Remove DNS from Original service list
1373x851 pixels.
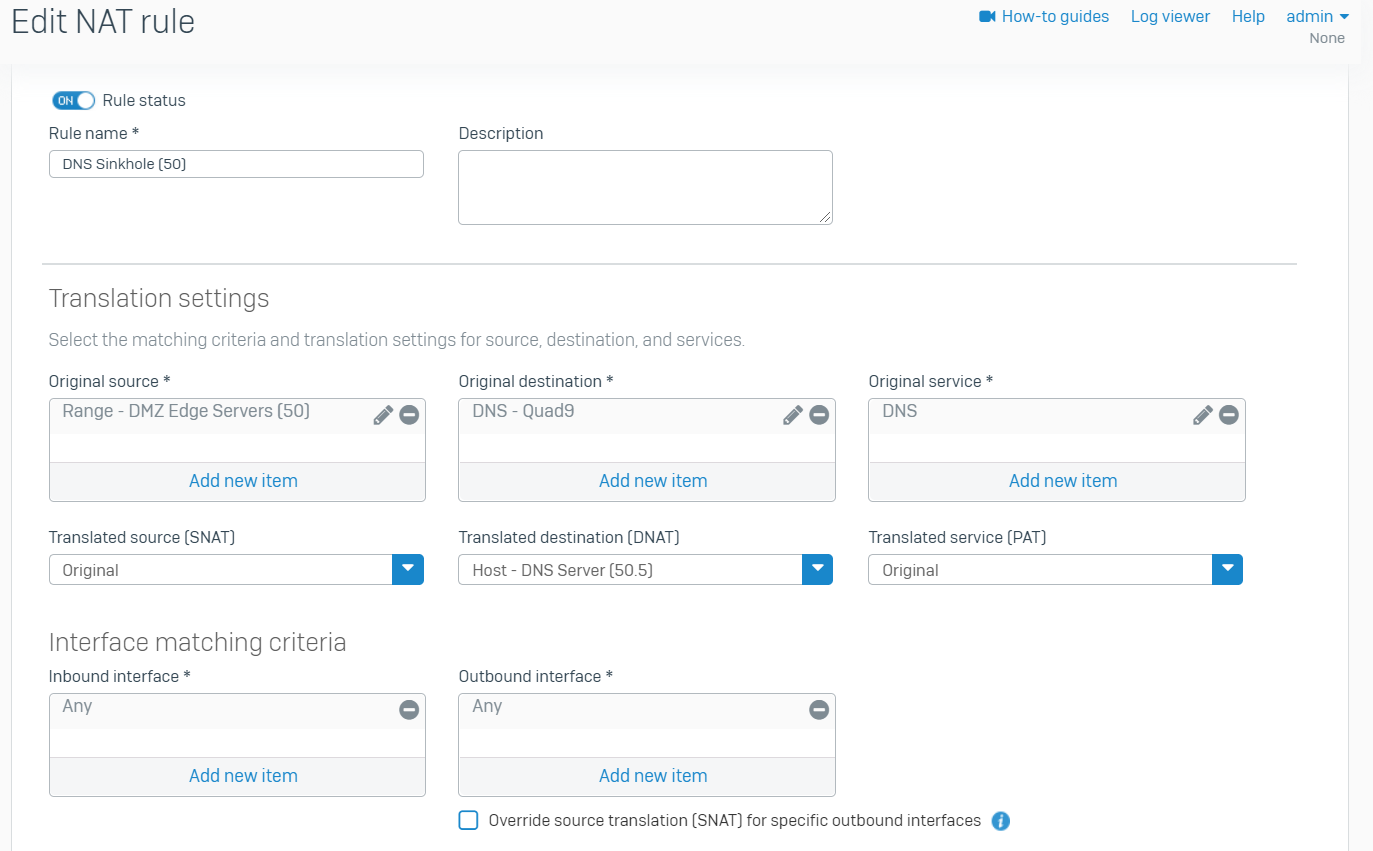pyautogui.click(x=1229, y=415)
